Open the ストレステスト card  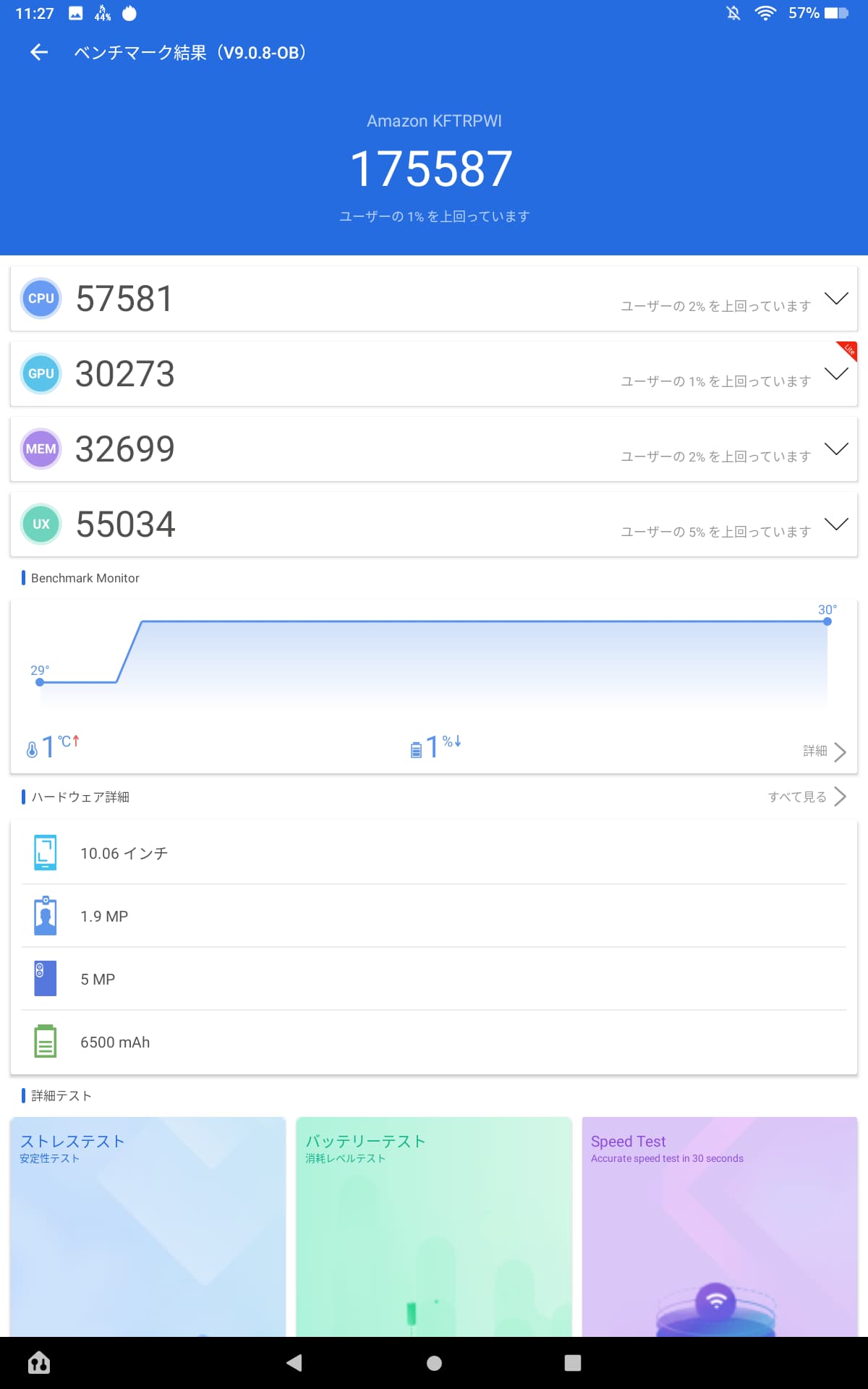click(x=148, y=1226)
